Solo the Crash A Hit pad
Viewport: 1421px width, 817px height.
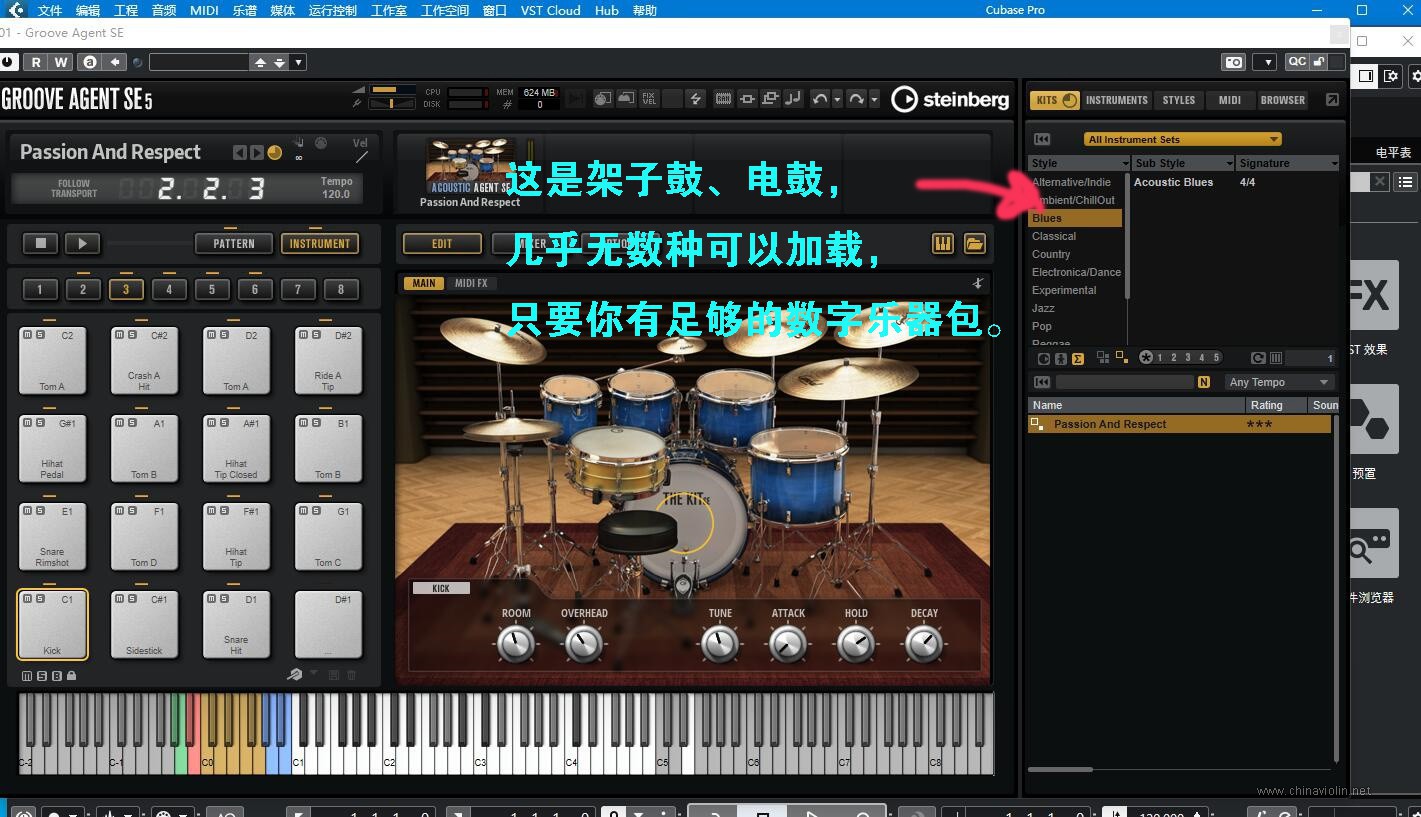pyautogui.click(x=131, y=335)
